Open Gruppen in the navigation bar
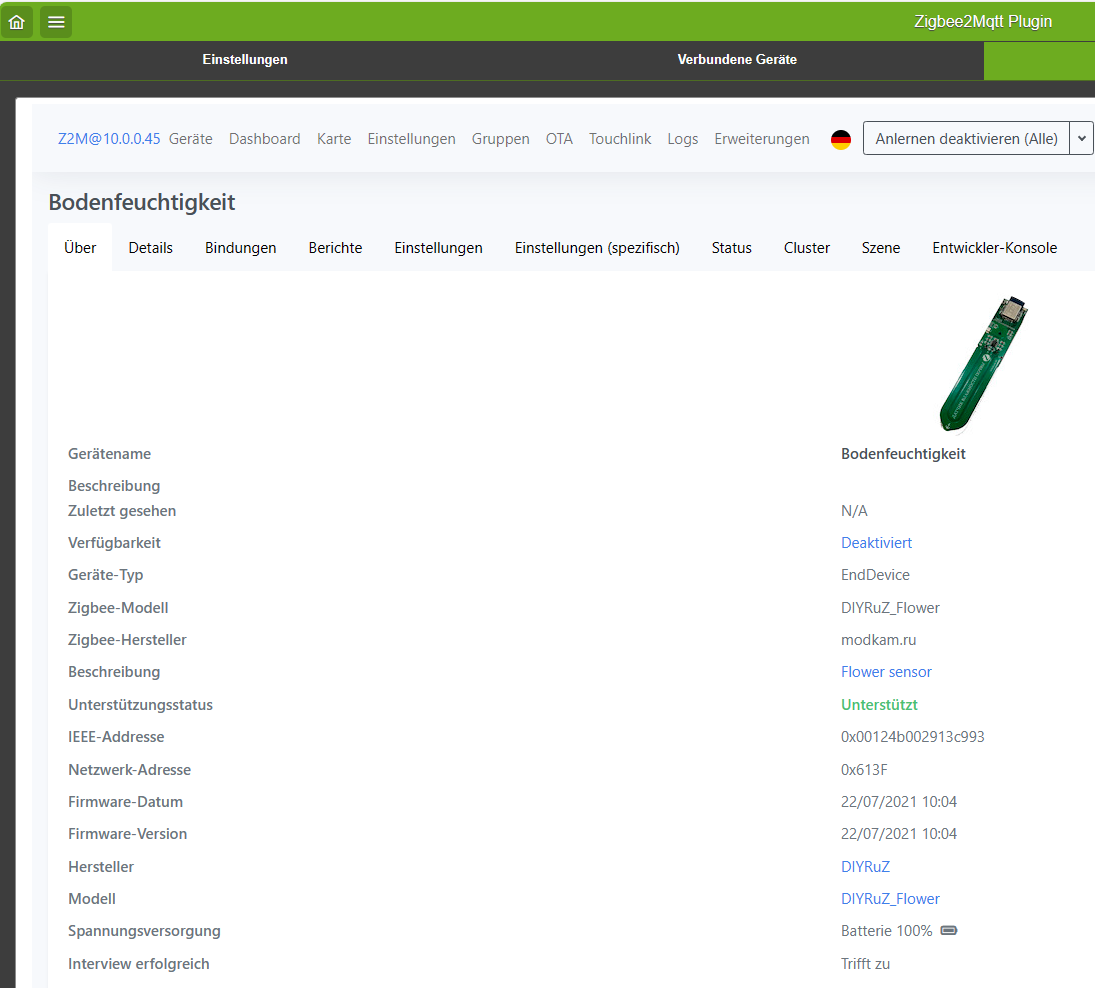Screen dimensions: 1095x988 501,139
